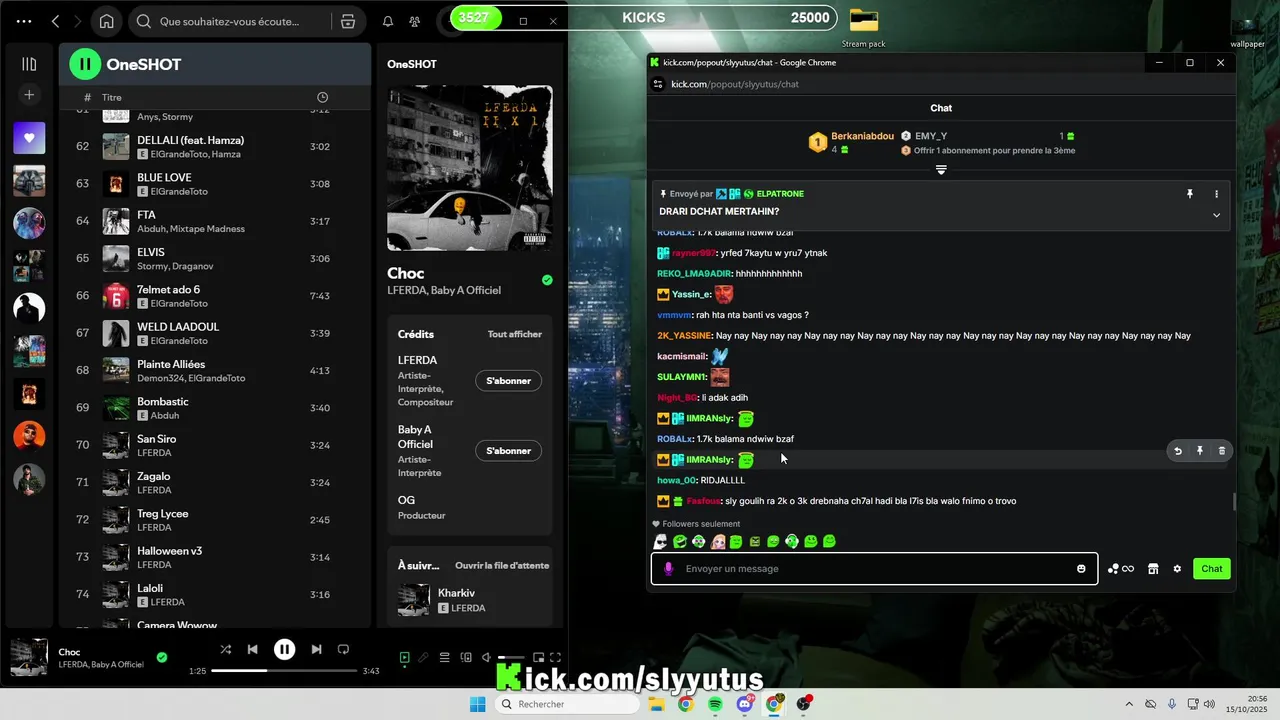Open Spotify from the Windows taskbar

tap(716, 704)
